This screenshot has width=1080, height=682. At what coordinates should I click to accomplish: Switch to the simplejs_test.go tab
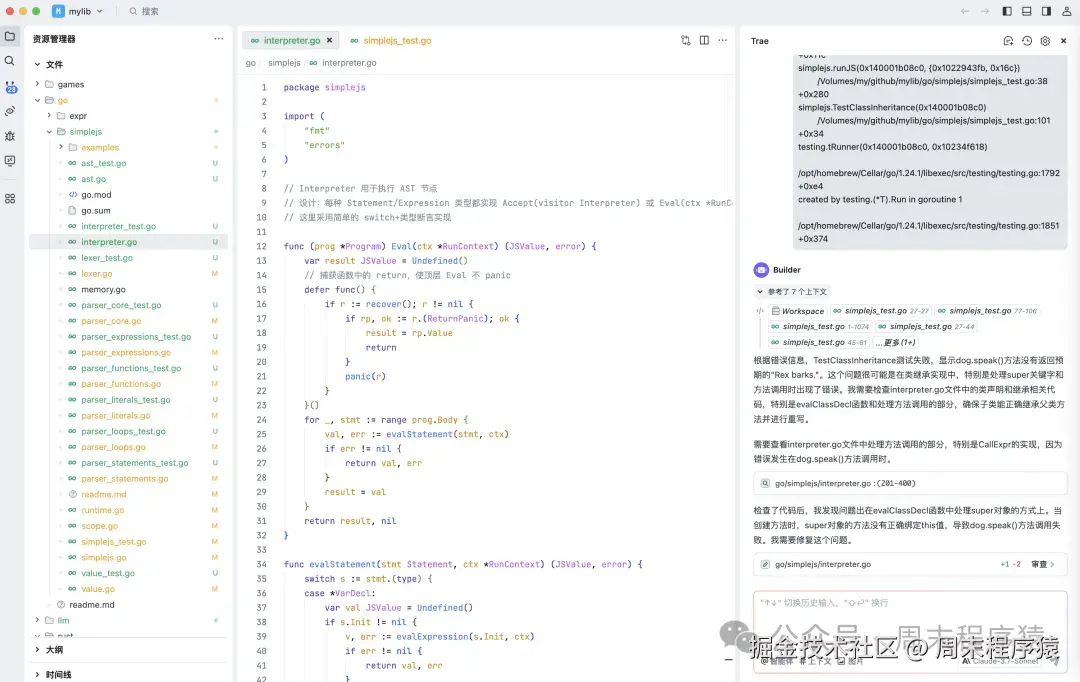point(391,41)
